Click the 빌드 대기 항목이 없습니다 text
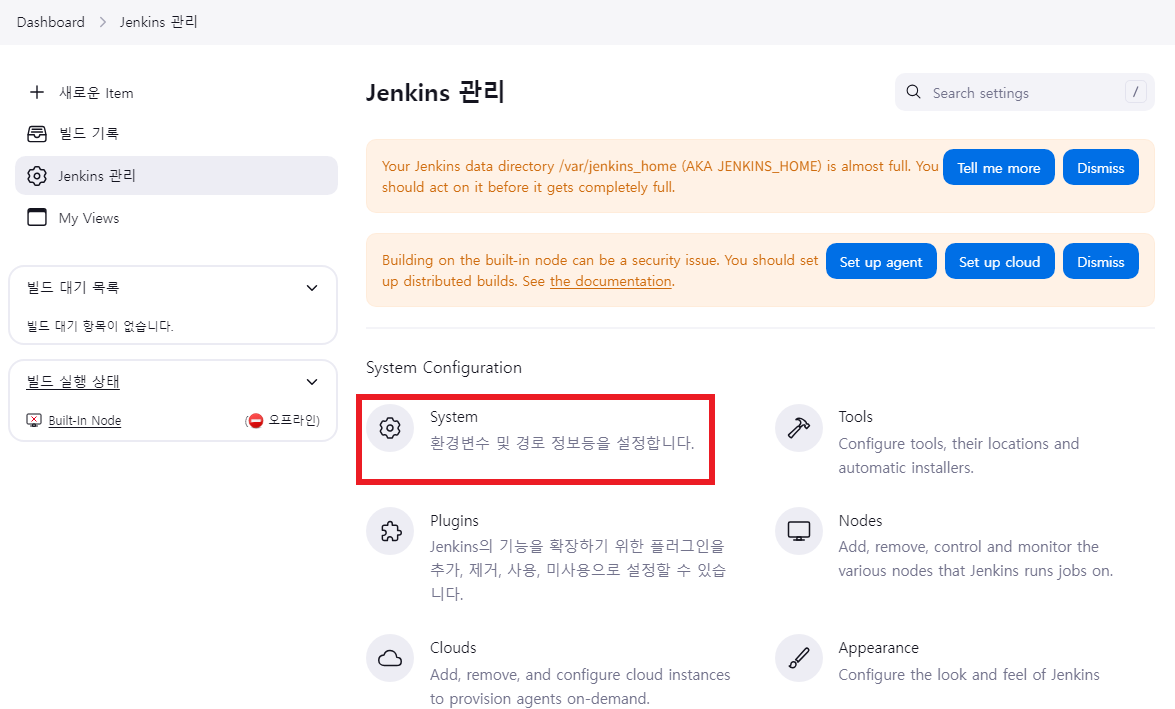The height and width of the screenshot is (709, 1175). point(100,326)
